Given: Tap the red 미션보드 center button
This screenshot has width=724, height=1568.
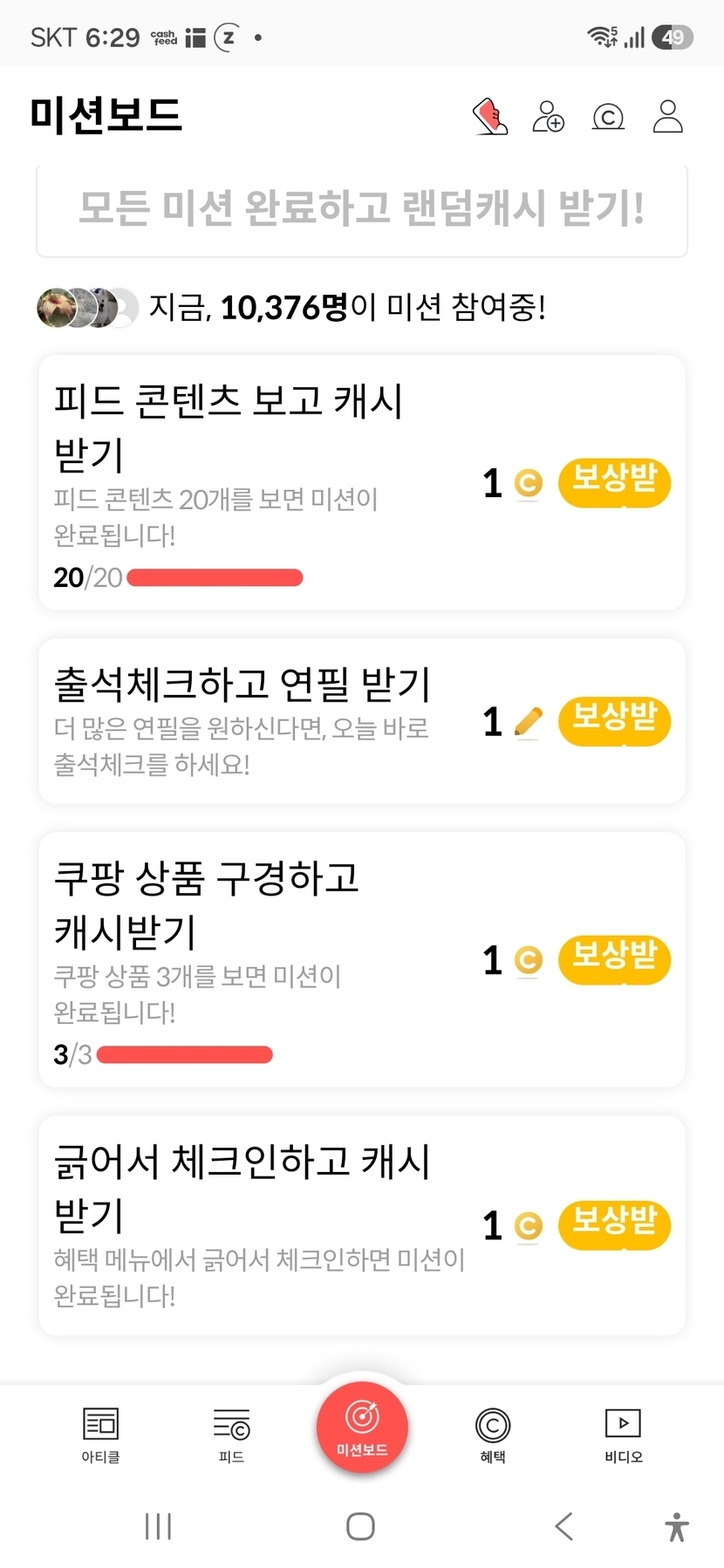Looking at the screenshot, I should [362, 1428].
